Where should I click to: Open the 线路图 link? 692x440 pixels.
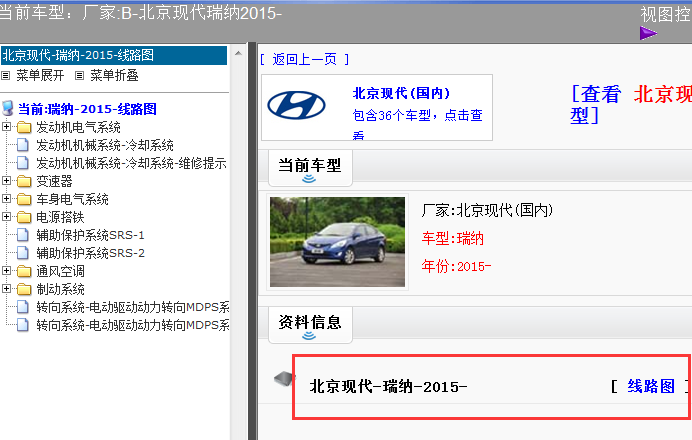click(x=651, y=386)
